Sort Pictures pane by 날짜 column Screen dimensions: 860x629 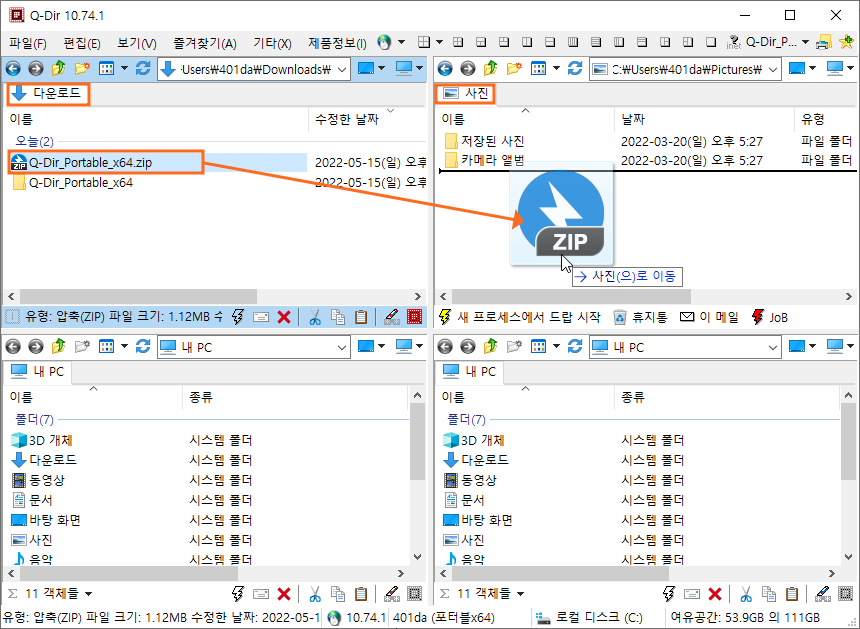tap(704, 119)
